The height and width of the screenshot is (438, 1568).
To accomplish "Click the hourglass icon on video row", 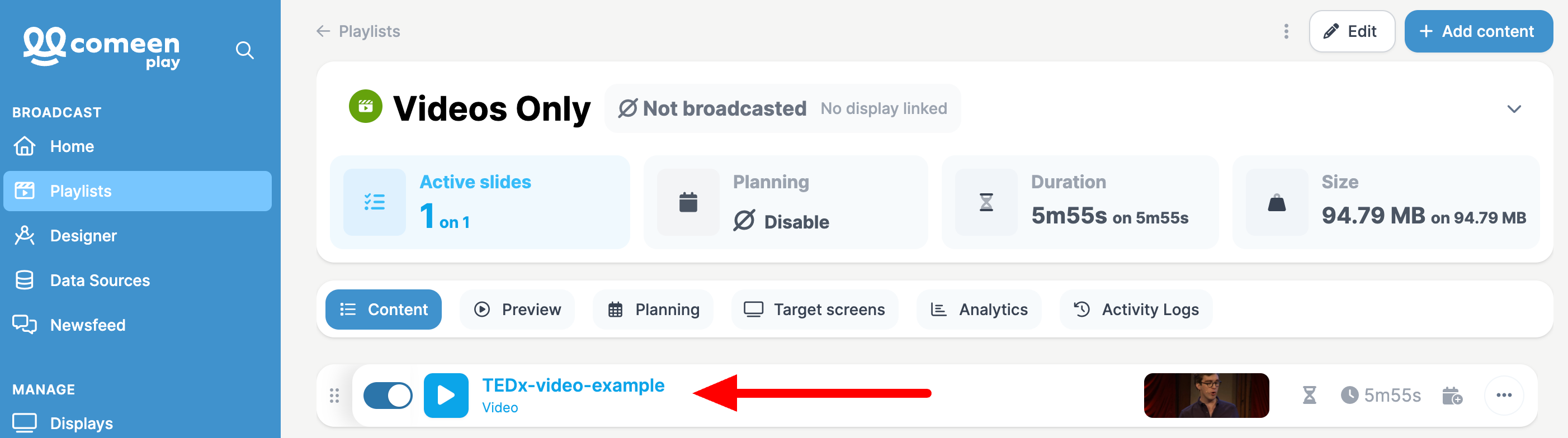I will point(1309,396).
